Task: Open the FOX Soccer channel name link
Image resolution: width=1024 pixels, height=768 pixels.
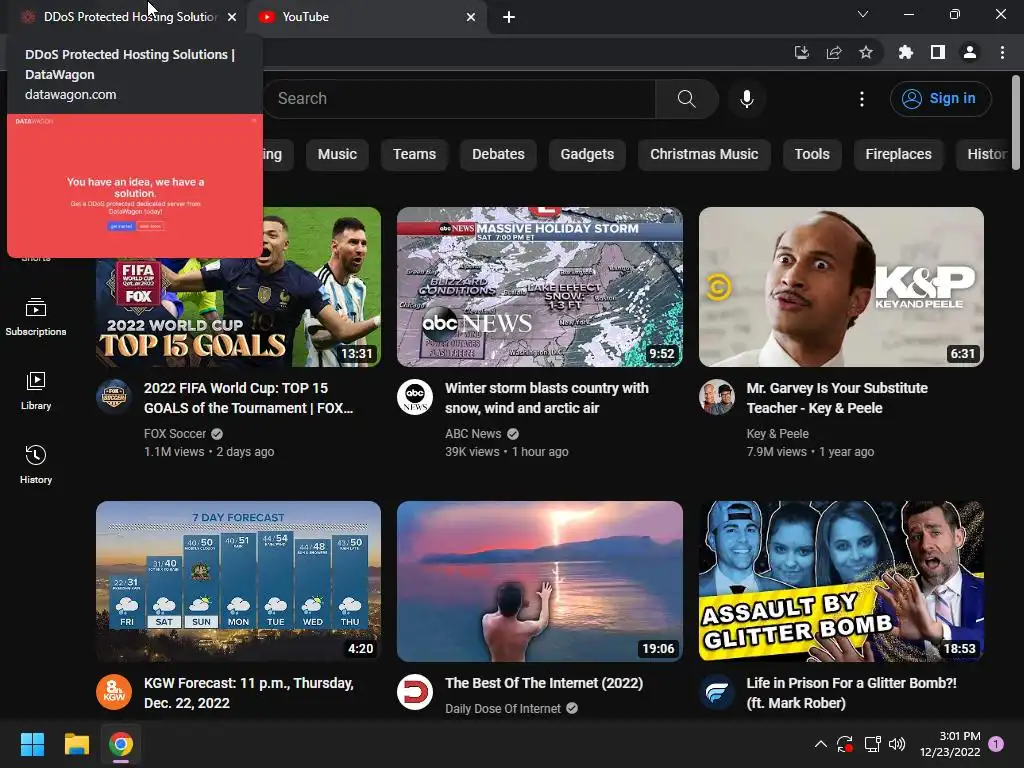Action: 174,434
